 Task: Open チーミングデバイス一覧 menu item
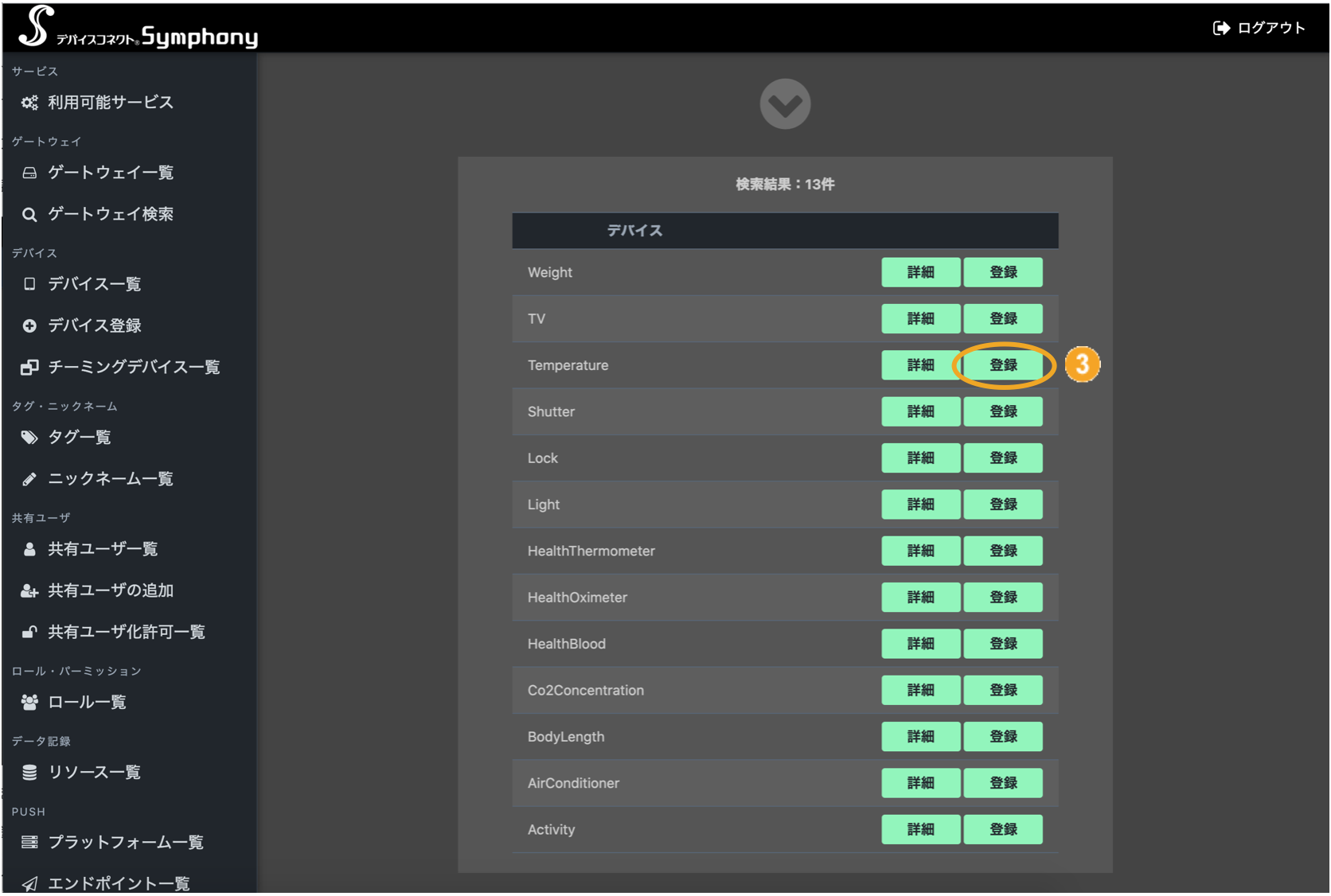click(134, 367)
